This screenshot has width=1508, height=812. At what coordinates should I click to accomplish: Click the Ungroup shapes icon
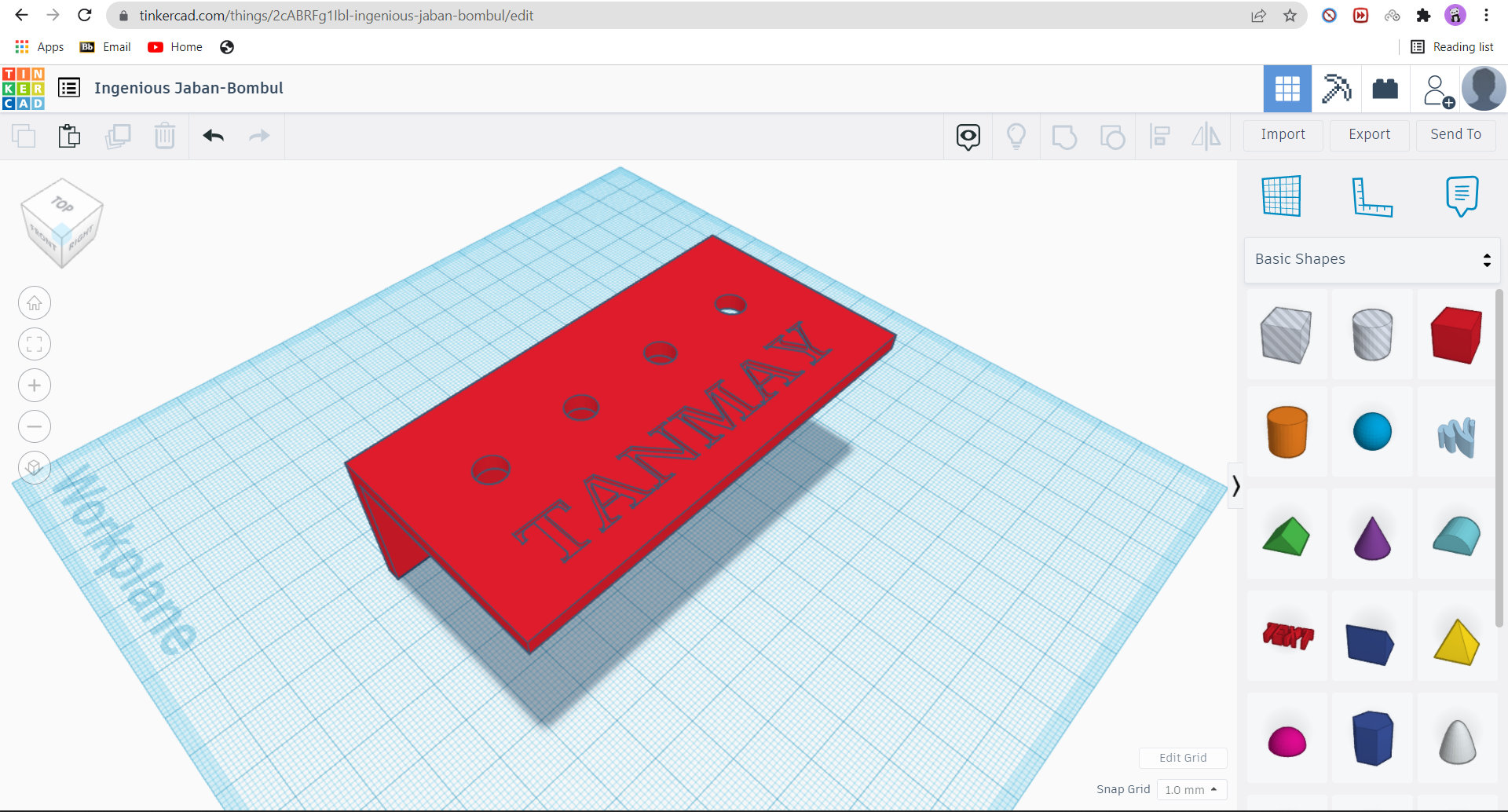point(1112,137)
